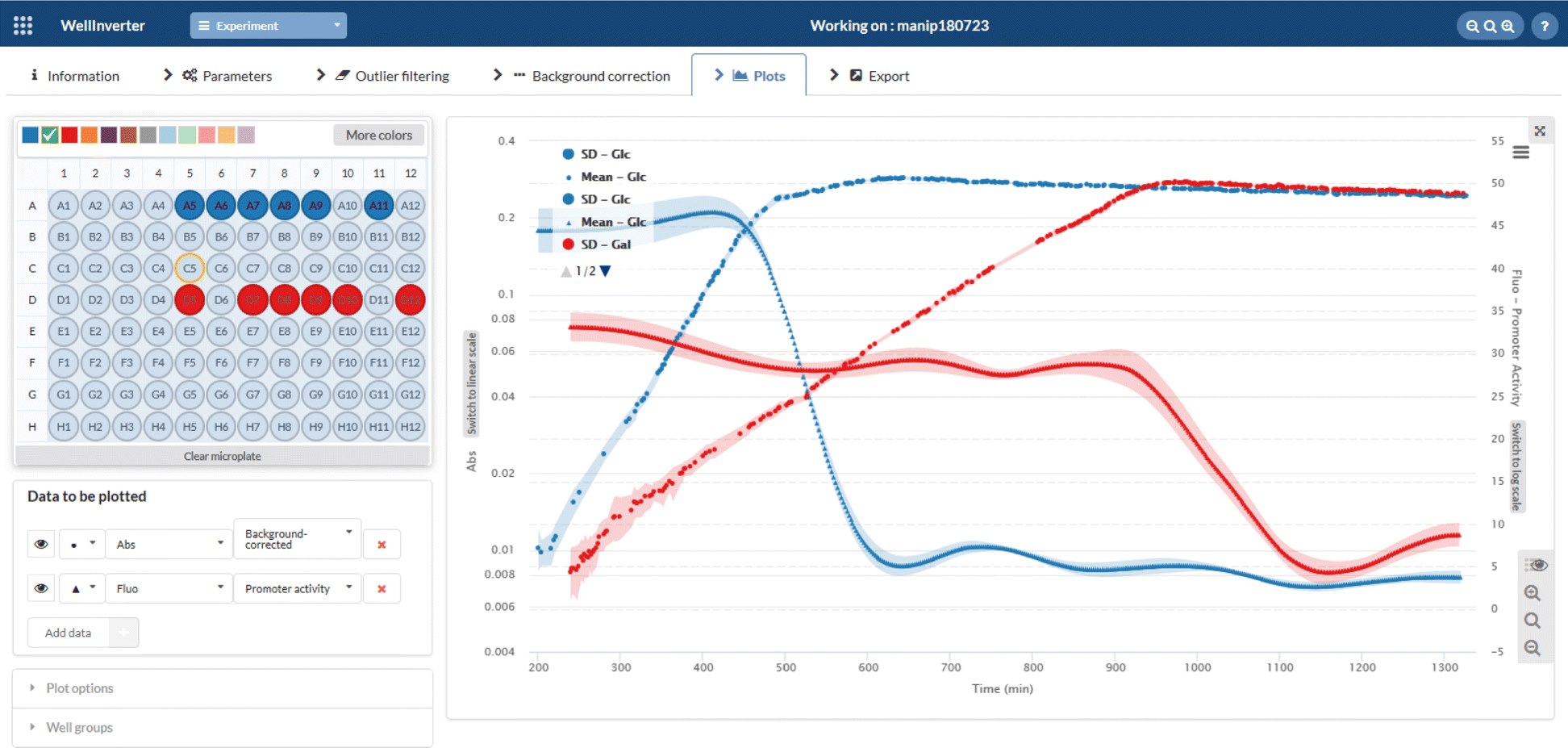Select well B10 on the microplate
This screenshot has height=748, width=1568.
coord(348,237)
